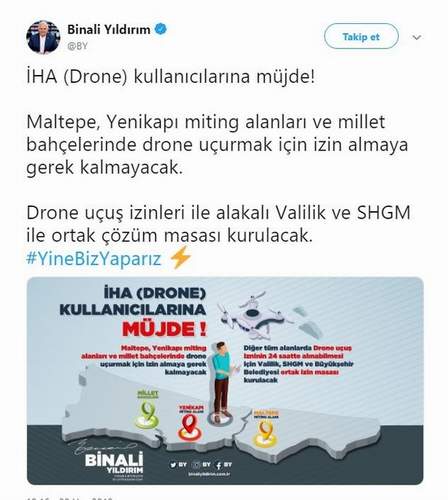Click the Instagram icon in the infographic
448x500 pixels.
pyautogui.click(x=197, y=465)
